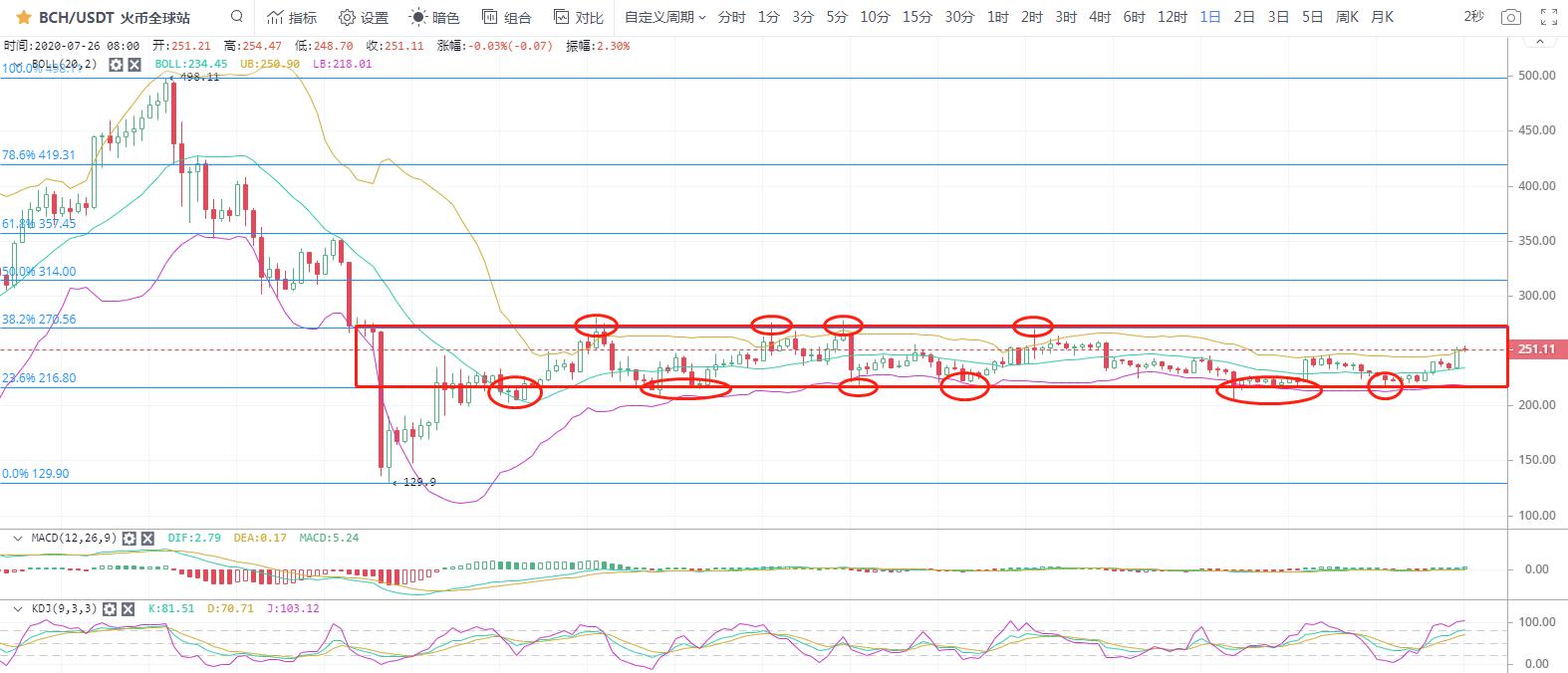
Task: Click the up chevron above price axis
Action: pyautogui.click(x=1541, y=42)
